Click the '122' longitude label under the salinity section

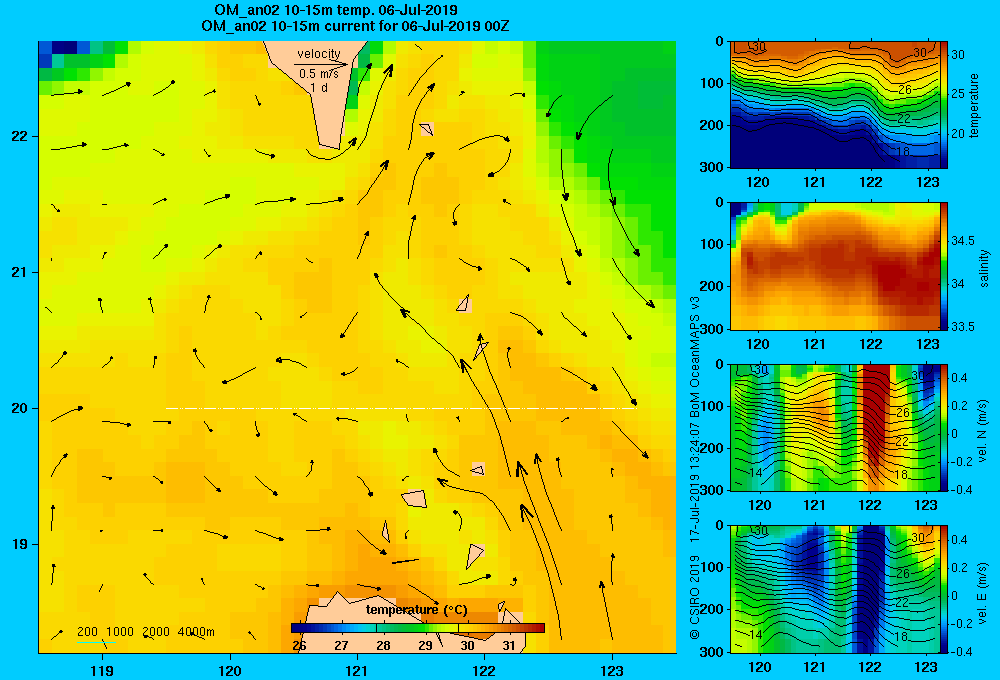[x=871, y=344]
